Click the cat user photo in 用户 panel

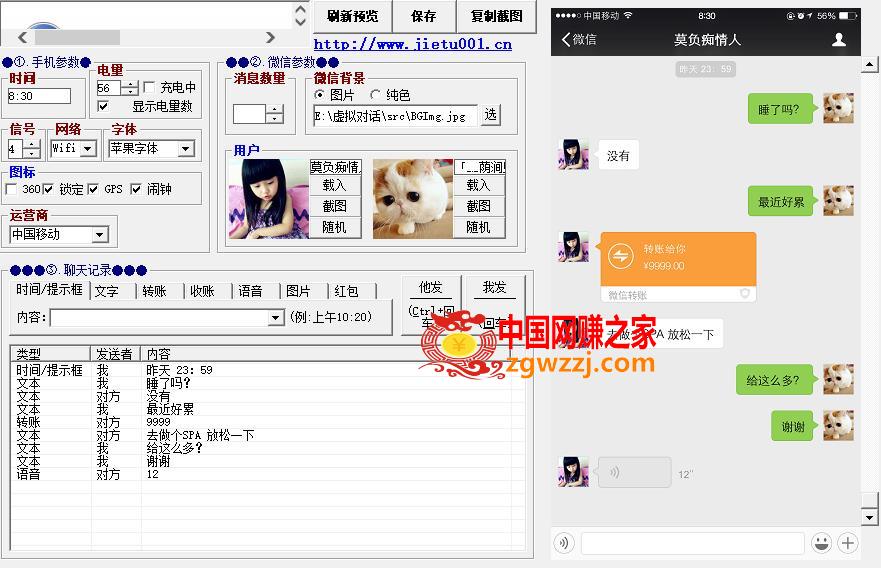413,199
